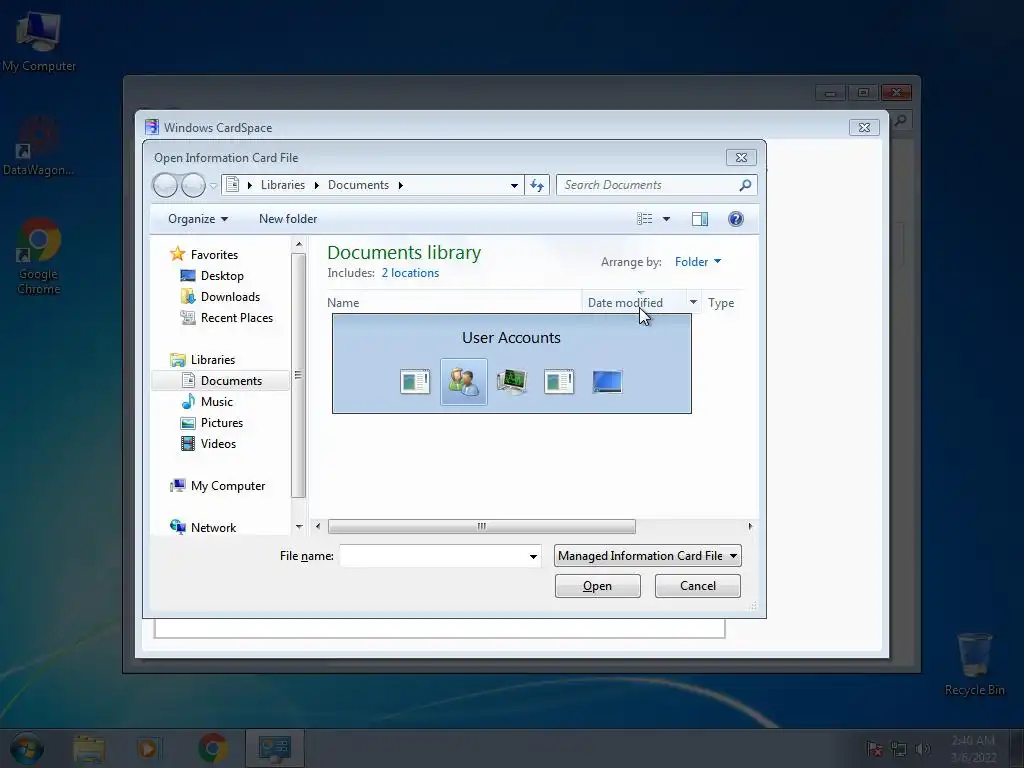Open My Computer desktop icon
The width and height of the screenshot is (1024, 768).
pyautogui.click(x=39, y=41)
